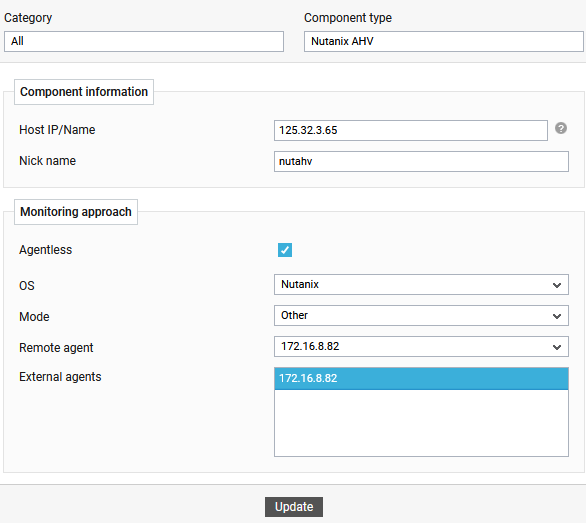
Task: Select 172.16.8.82 in External agents list
Action: pyautogui.click(x=421, y=378)
